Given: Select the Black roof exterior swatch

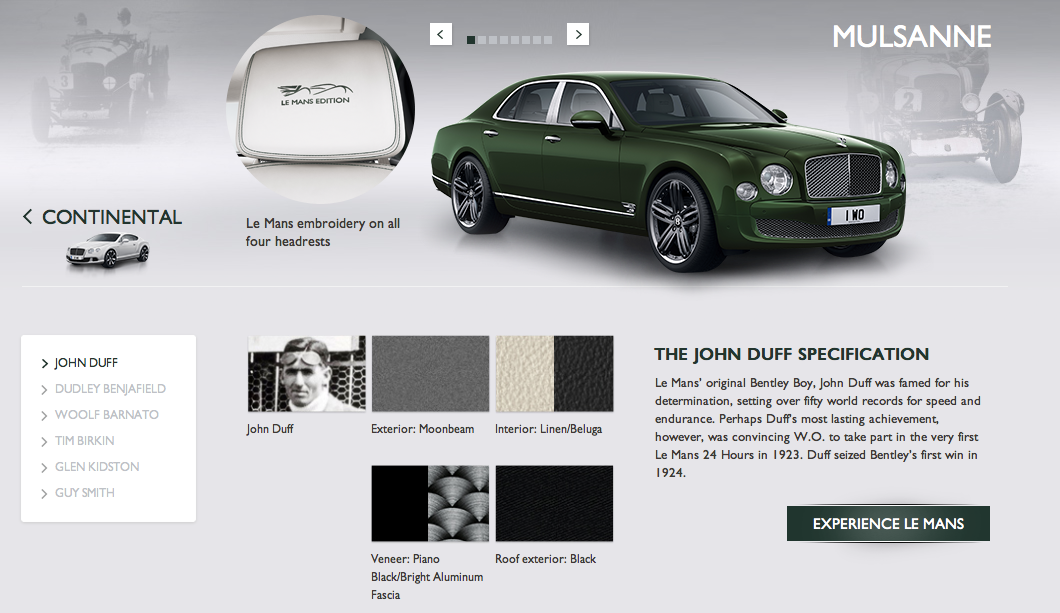Looking at the screenshot, I should coord(554,504).
